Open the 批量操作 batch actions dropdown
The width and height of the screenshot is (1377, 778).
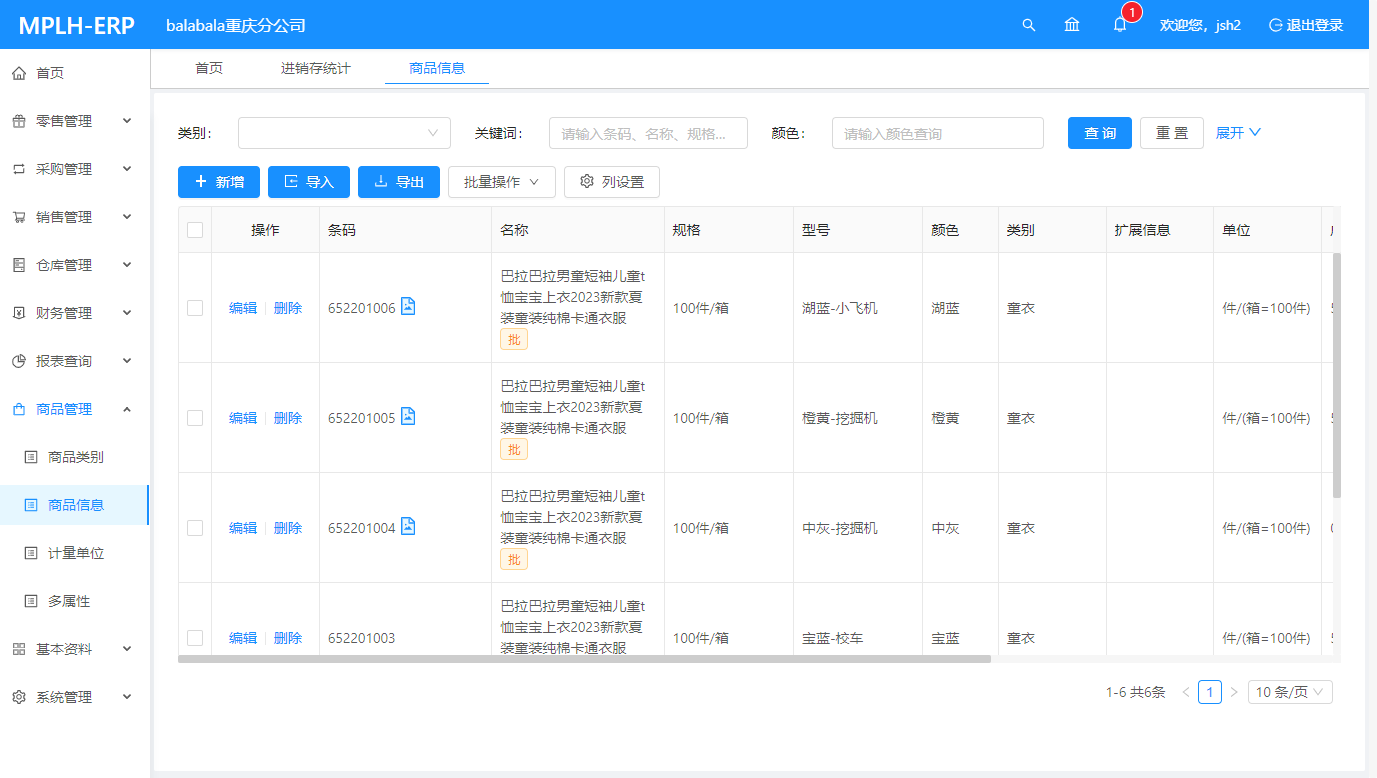click(501, 182)
